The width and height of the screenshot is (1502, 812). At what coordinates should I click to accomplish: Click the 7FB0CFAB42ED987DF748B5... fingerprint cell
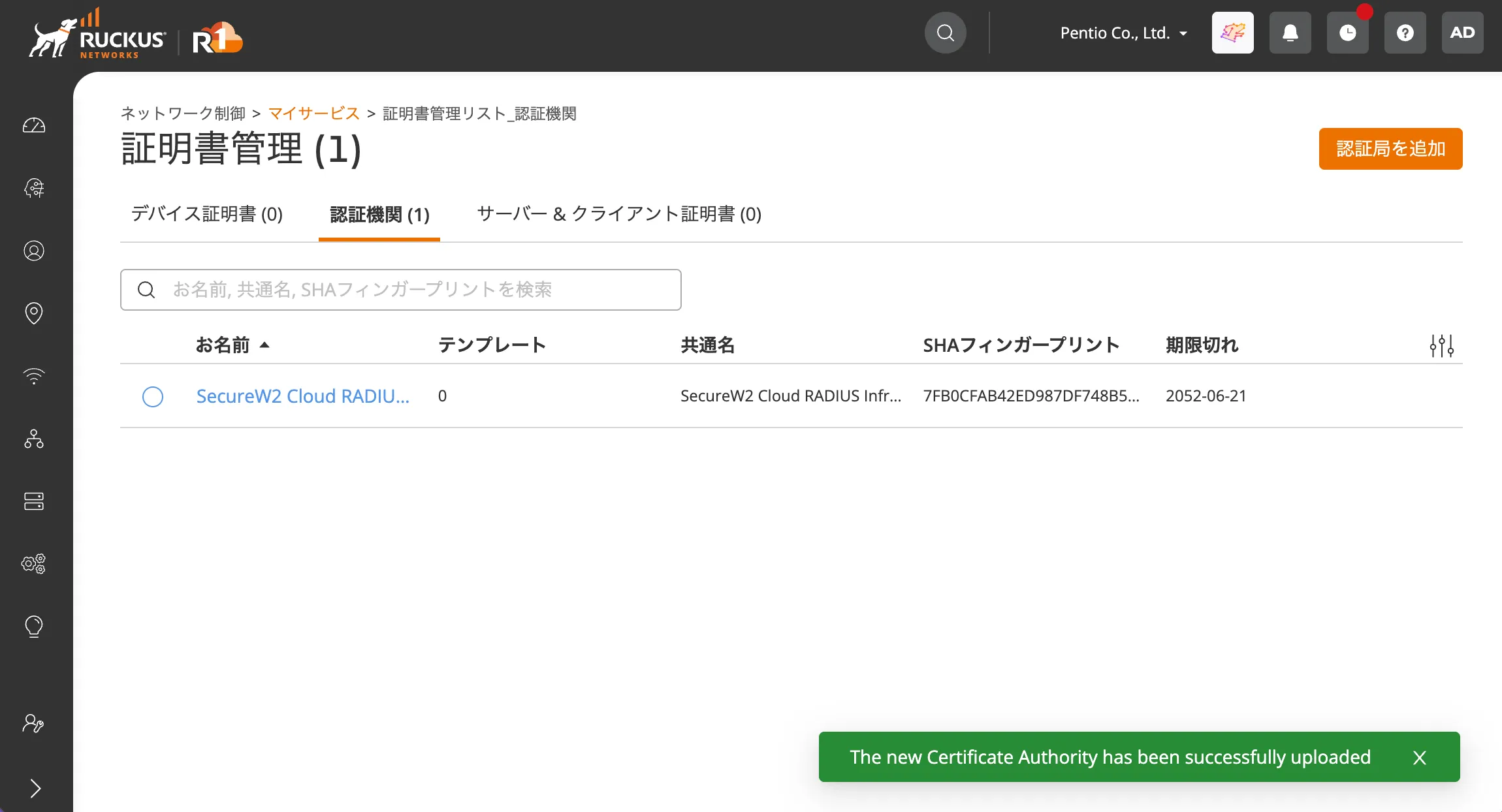point(1031,396)
